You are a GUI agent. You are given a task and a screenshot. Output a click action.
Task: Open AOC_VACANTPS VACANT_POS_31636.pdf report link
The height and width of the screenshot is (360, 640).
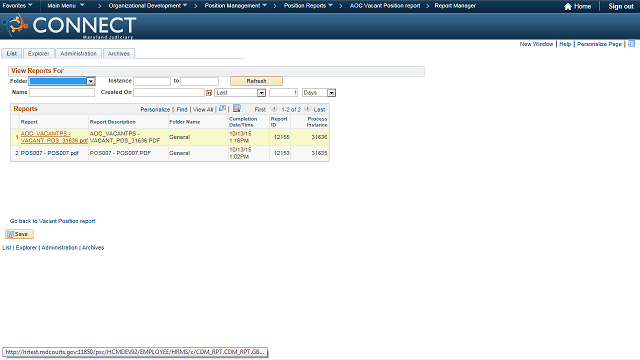coord(54,137)
